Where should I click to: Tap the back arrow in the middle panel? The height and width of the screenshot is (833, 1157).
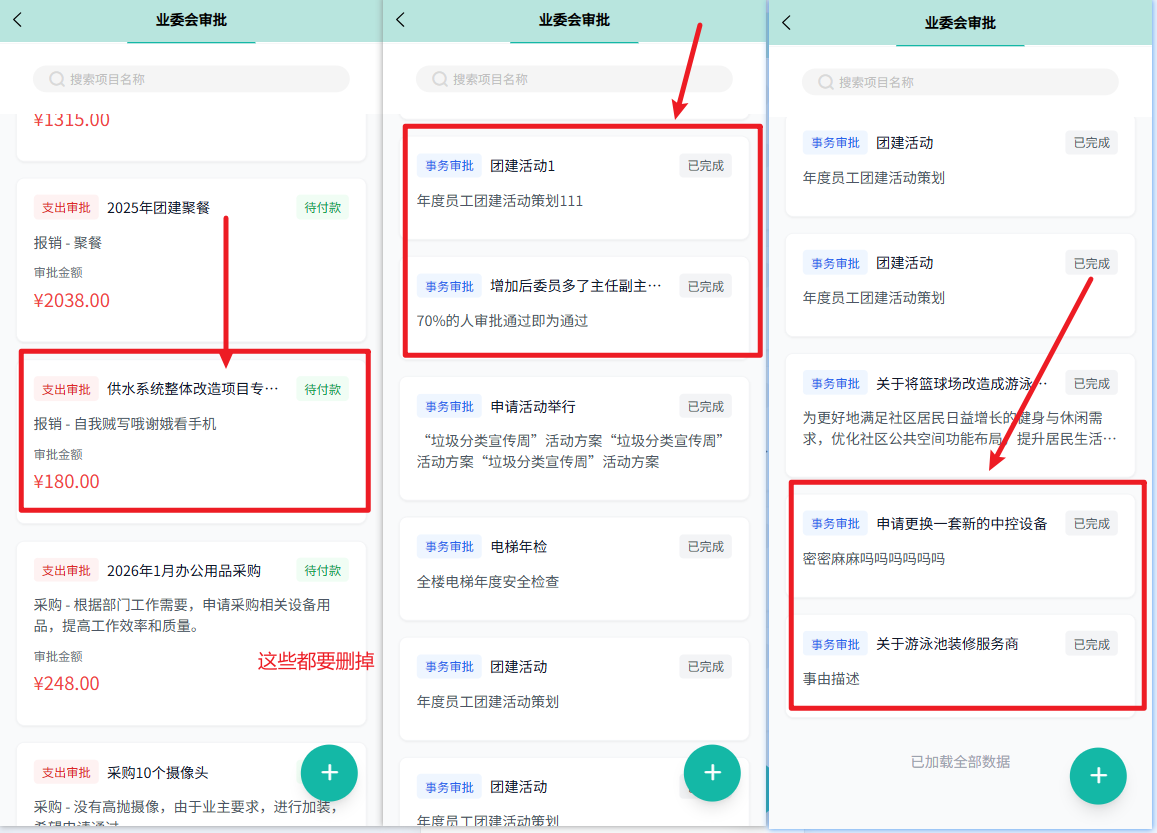[x=400, y=20]
